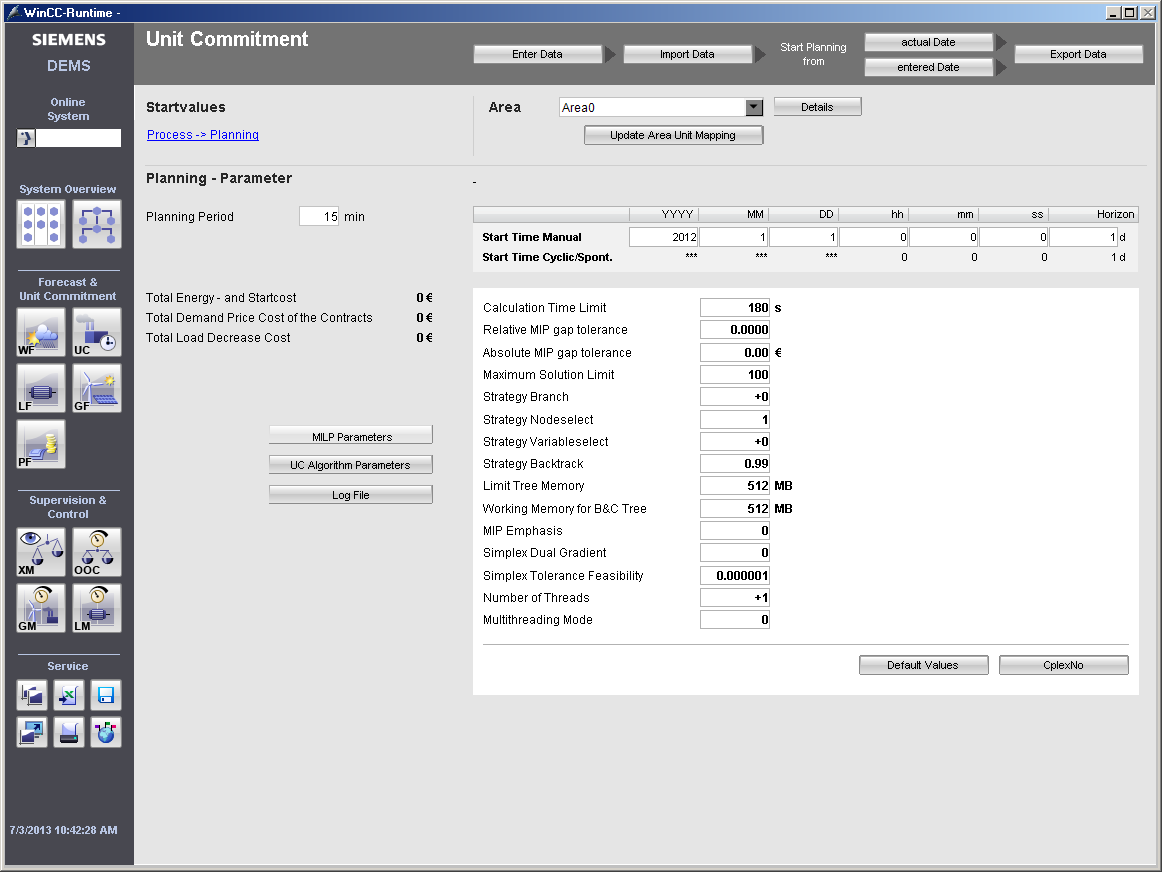Open the LM load management icon
This screenshot has height=872, width=1162.
[97, 608]
